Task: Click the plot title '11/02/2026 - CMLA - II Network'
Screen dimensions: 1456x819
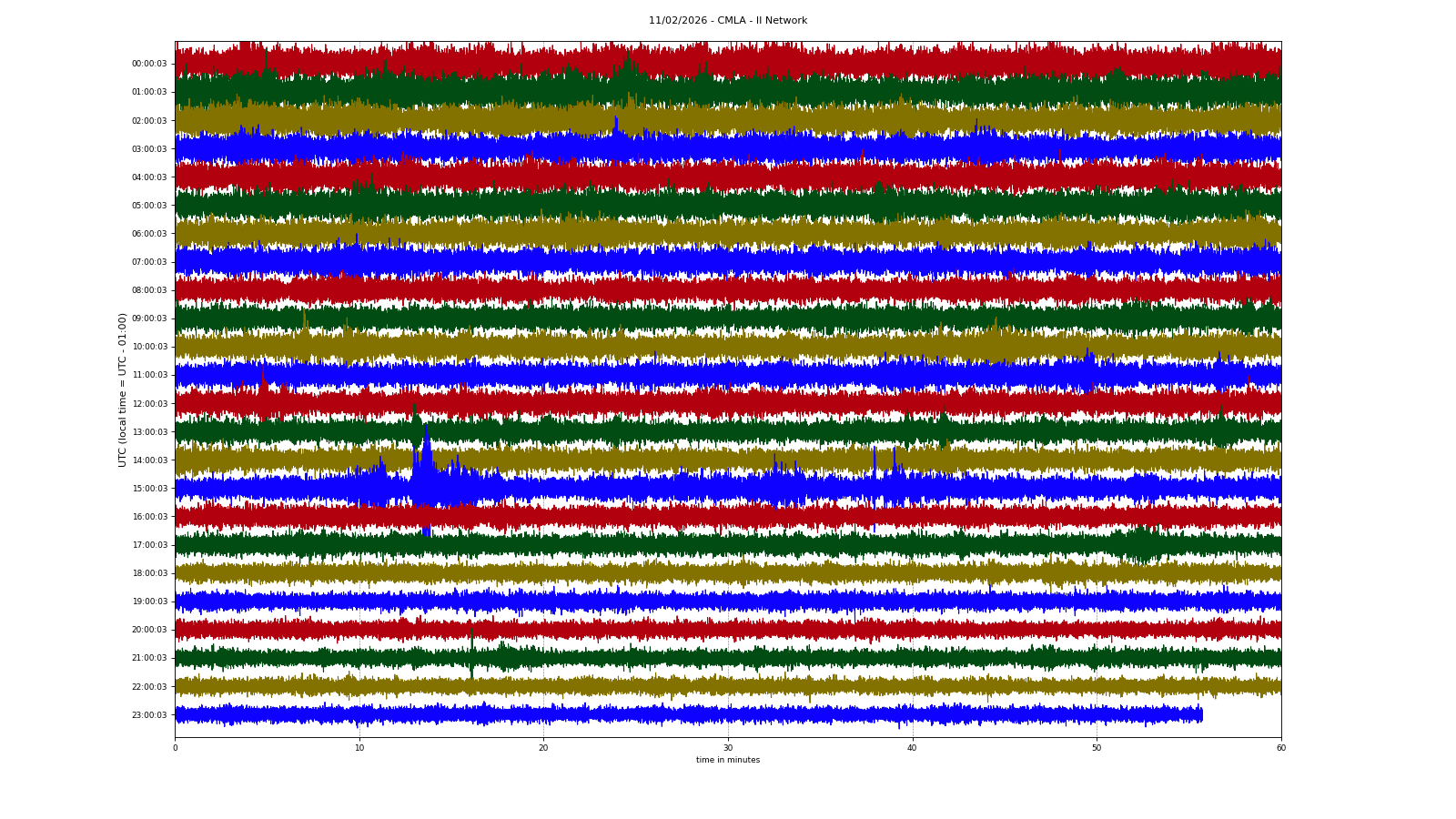Action: 727,21
